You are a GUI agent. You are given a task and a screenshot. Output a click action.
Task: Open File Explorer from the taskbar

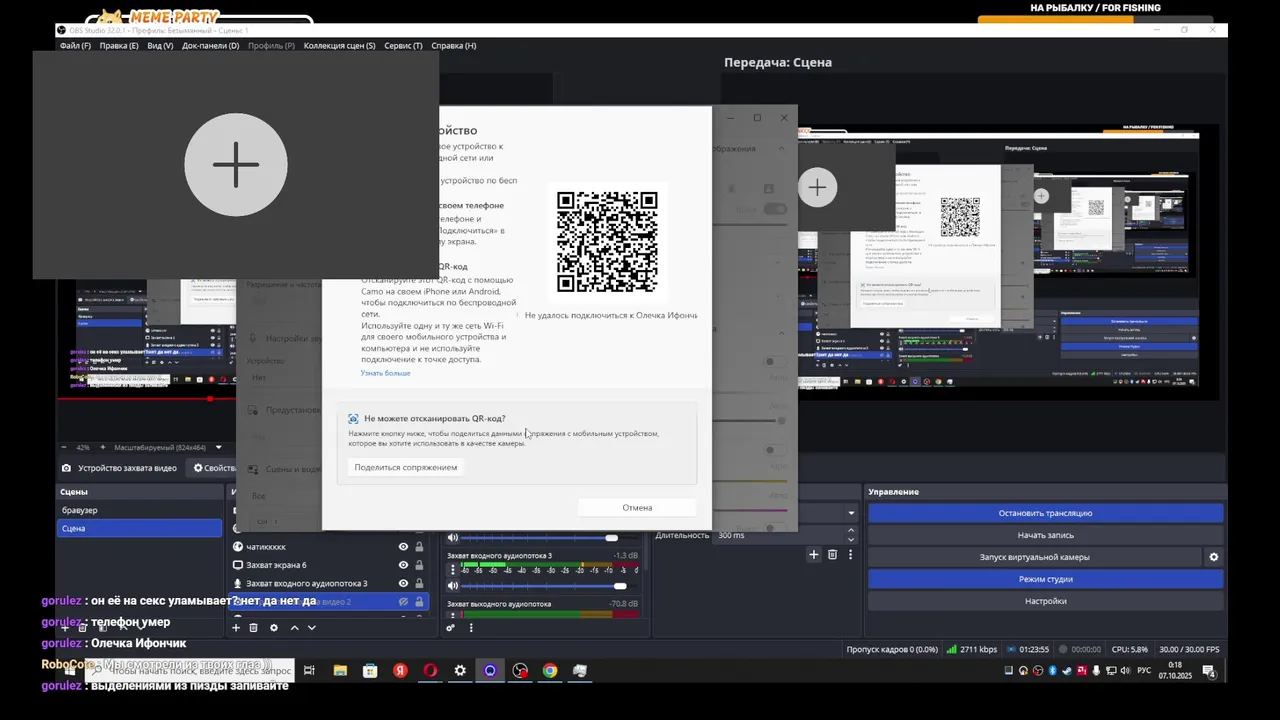click(340, 671)
